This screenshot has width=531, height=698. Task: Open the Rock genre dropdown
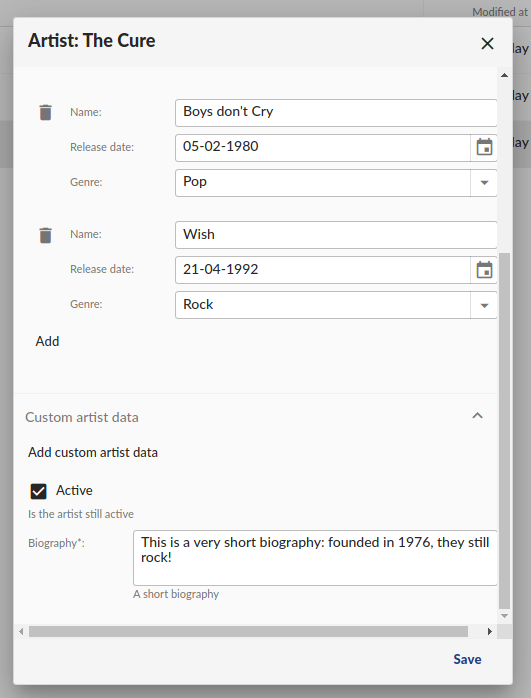pyautogui.click(x=484, y=305)
